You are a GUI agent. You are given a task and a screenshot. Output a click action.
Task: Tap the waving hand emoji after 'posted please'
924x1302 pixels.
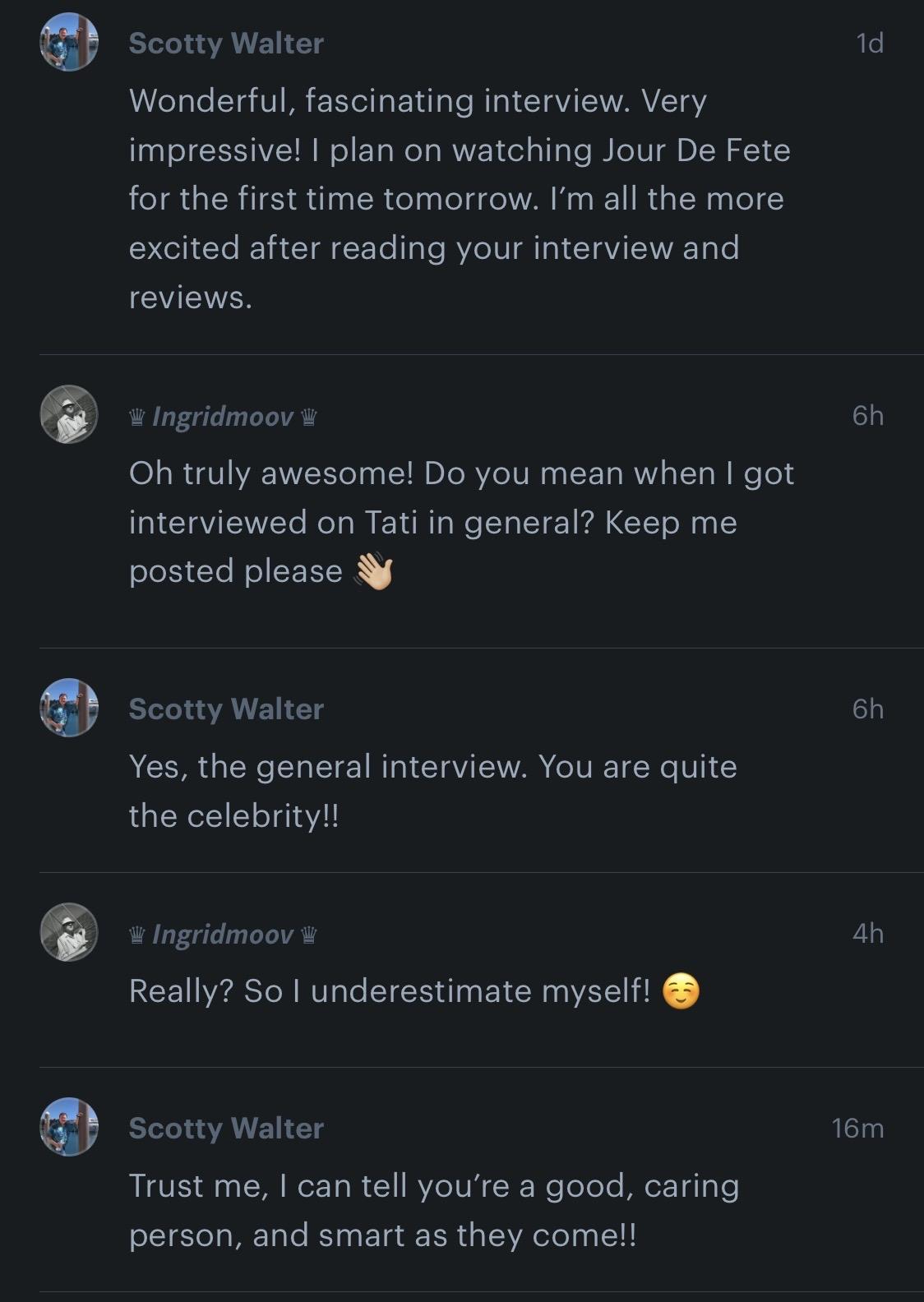373,572
